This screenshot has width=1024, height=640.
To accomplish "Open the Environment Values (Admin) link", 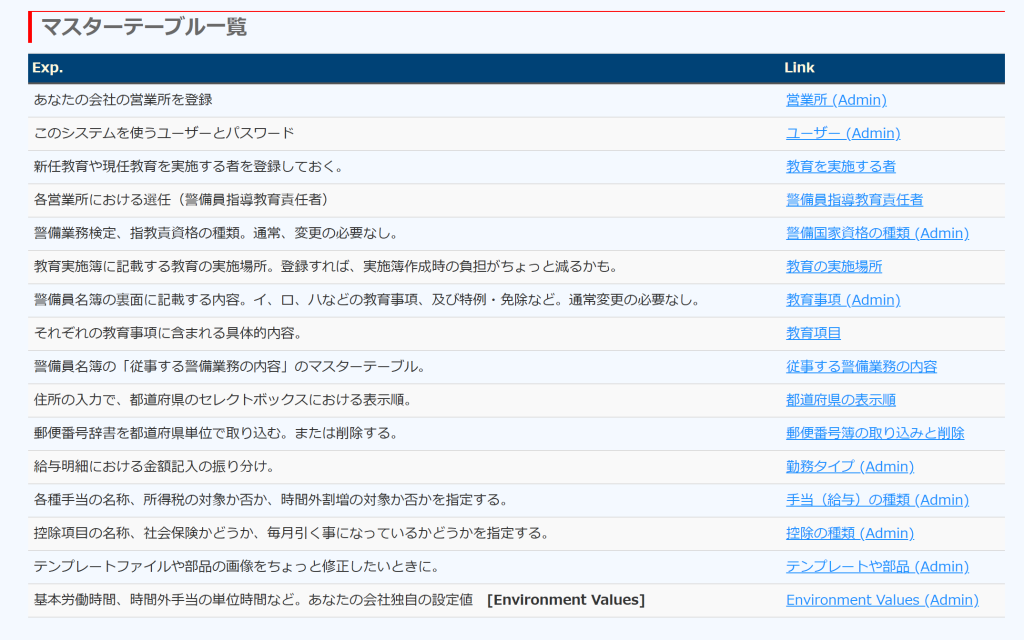I will [x=882, y=600].
